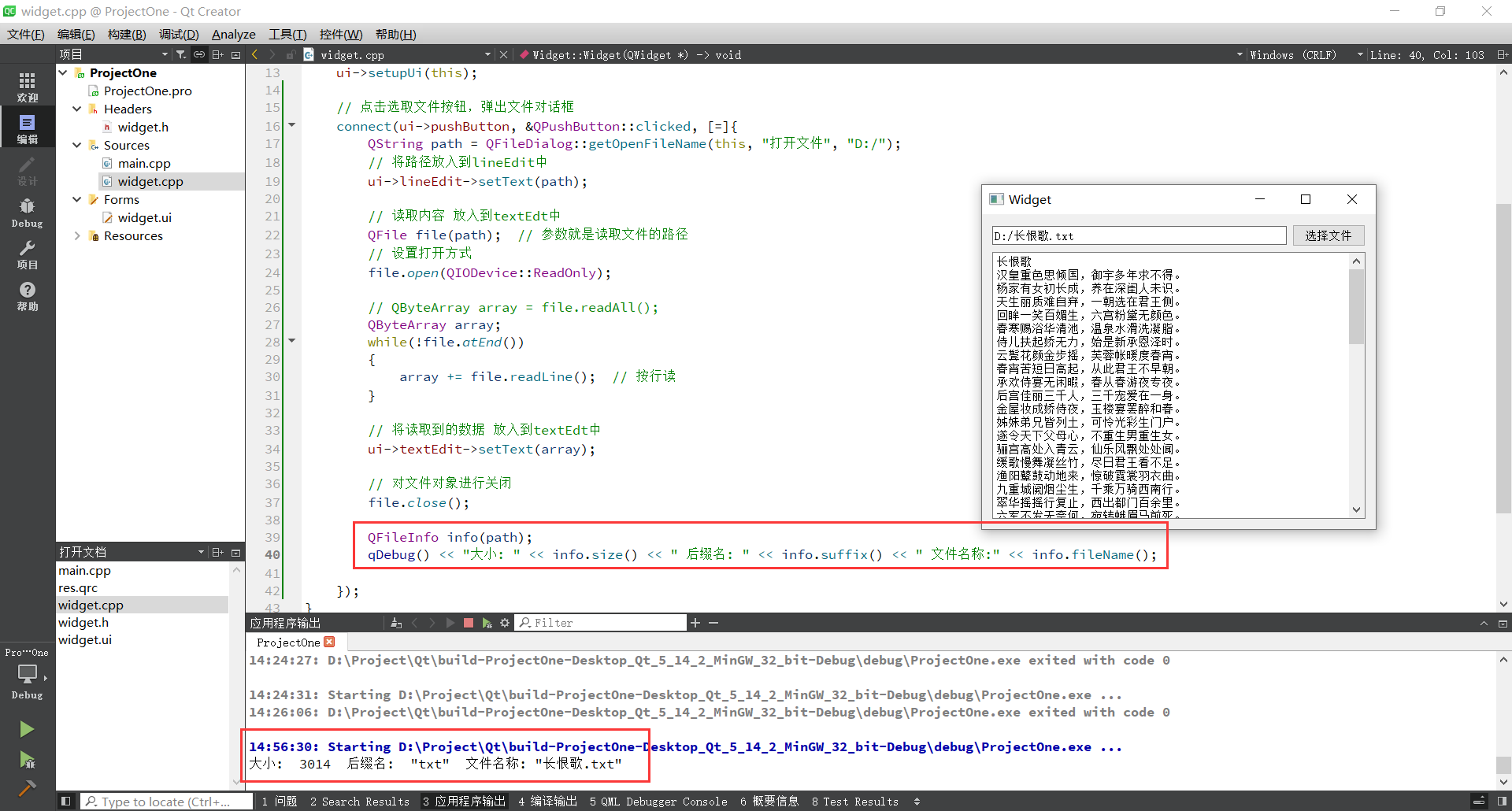This screenshot has height=811, width=1512.
Task: Stop the running program in the output pane
Action: point(469,623)
